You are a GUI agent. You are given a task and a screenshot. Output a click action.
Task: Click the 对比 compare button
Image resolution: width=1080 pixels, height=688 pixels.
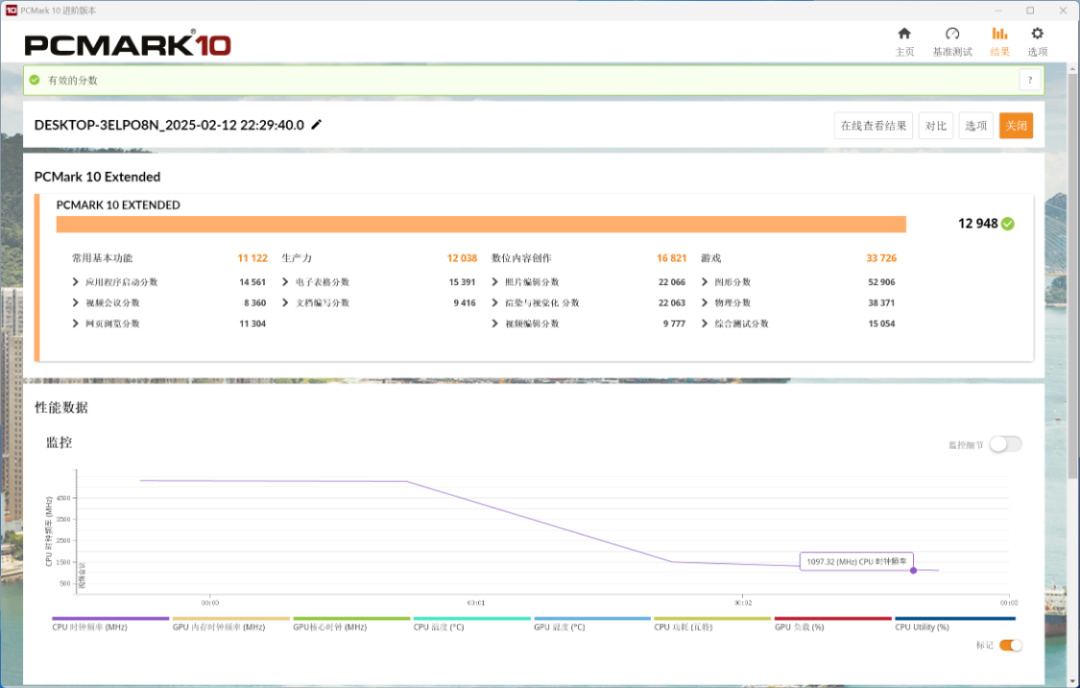(935, 125)
